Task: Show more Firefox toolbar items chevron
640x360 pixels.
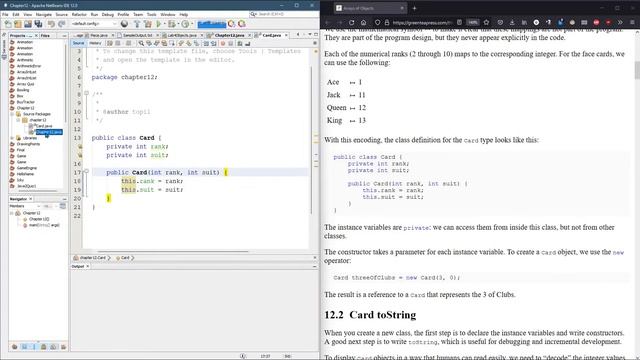Action: 620,22
